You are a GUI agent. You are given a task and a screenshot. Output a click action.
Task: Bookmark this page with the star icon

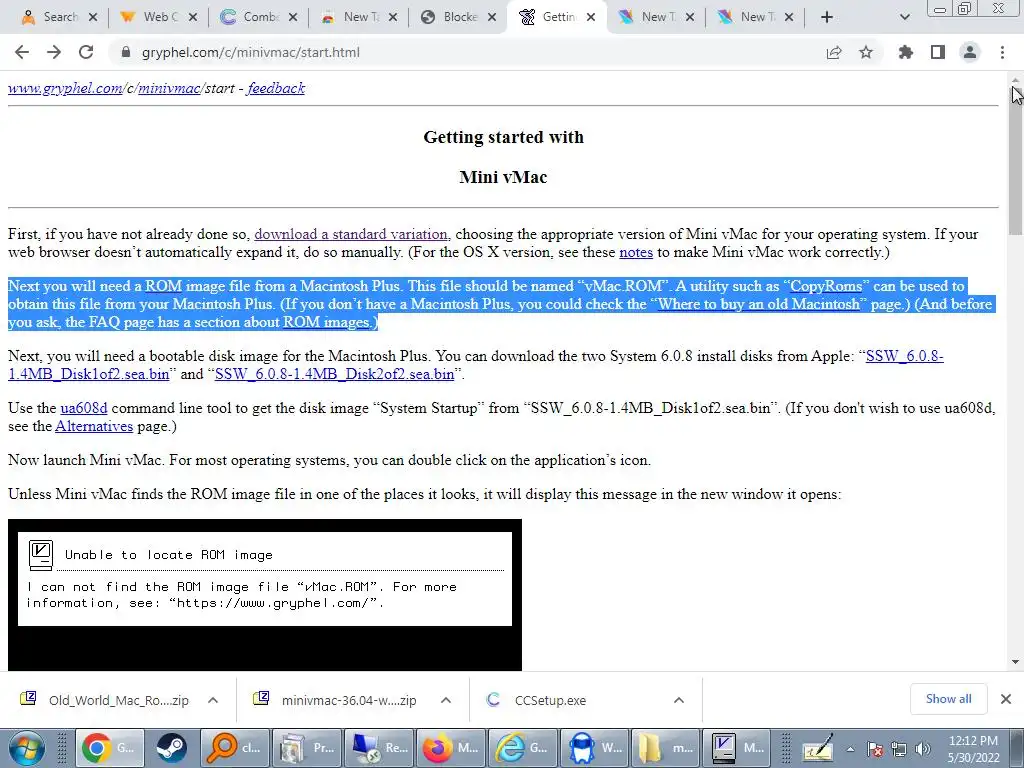(866, 52)
